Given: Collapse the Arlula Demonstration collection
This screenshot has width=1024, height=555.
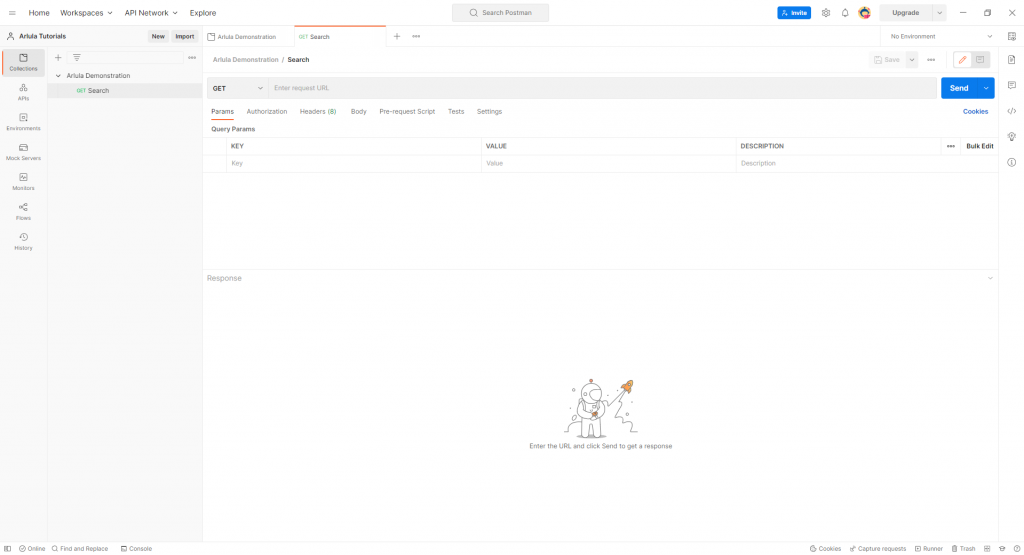Looking at the screenshot, I should (58, 76).
